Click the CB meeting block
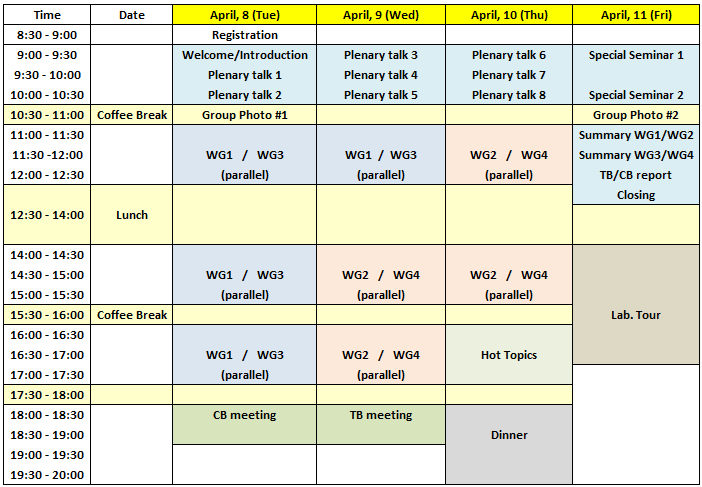 245,415
